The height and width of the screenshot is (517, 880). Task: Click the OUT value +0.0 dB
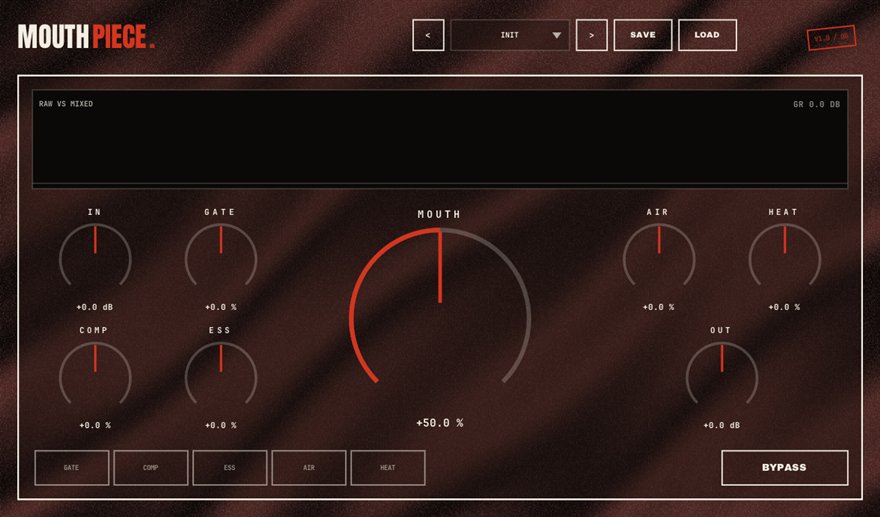point(721,426)
